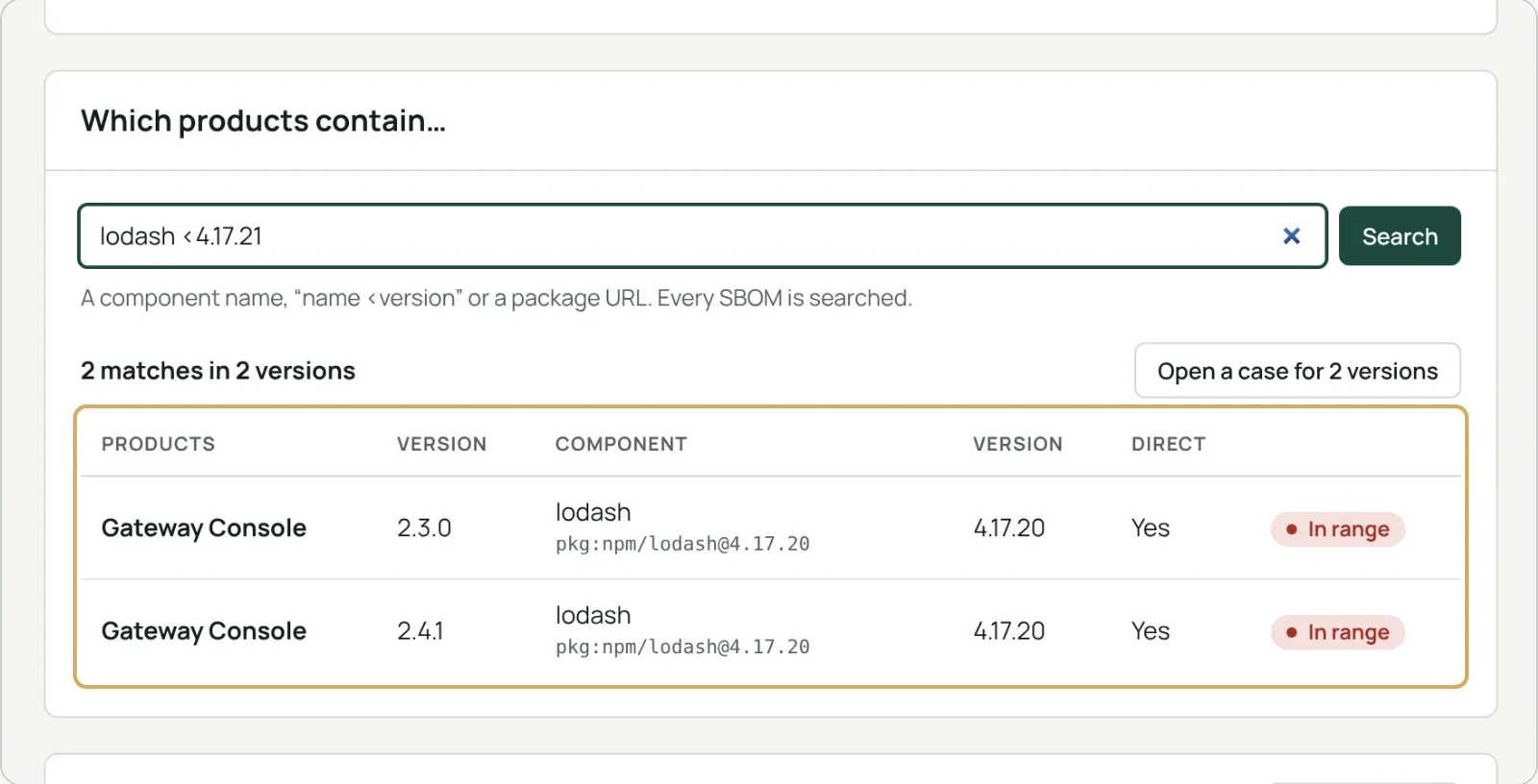Click package URL in Gateway Console 2.4.1 row
The height and width of the screenshot is (784, 1538).
(682, 647)
